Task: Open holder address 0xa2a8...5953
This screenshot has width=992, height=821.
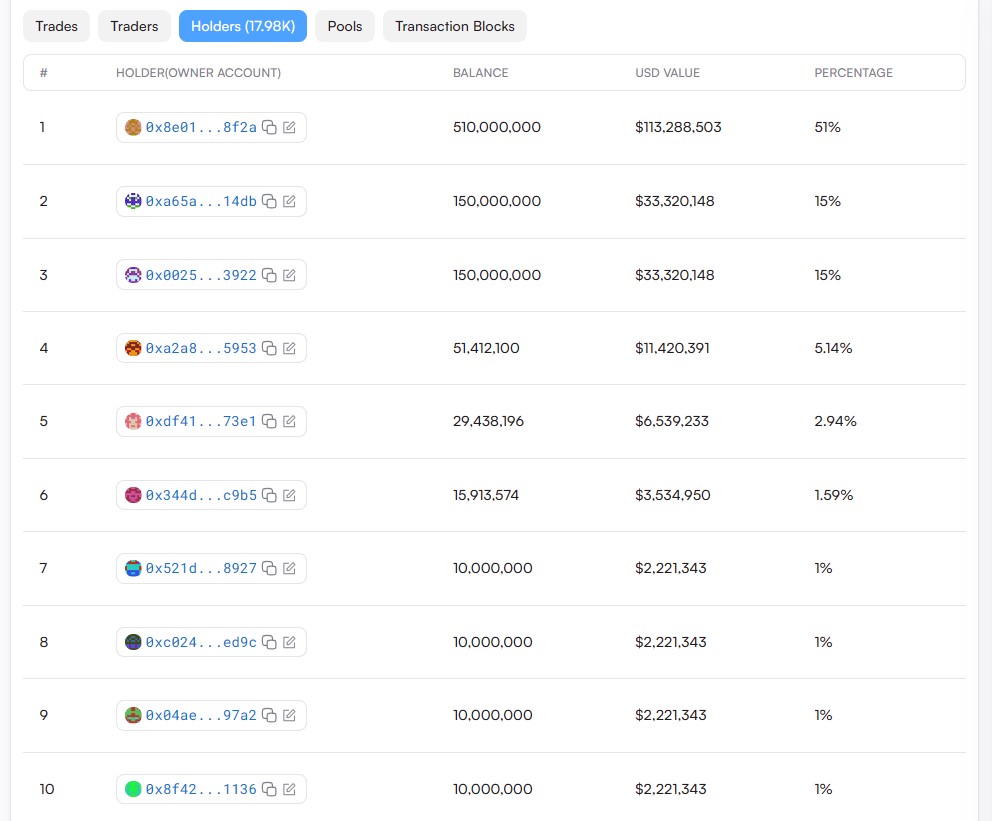Action: click(201, 348)
